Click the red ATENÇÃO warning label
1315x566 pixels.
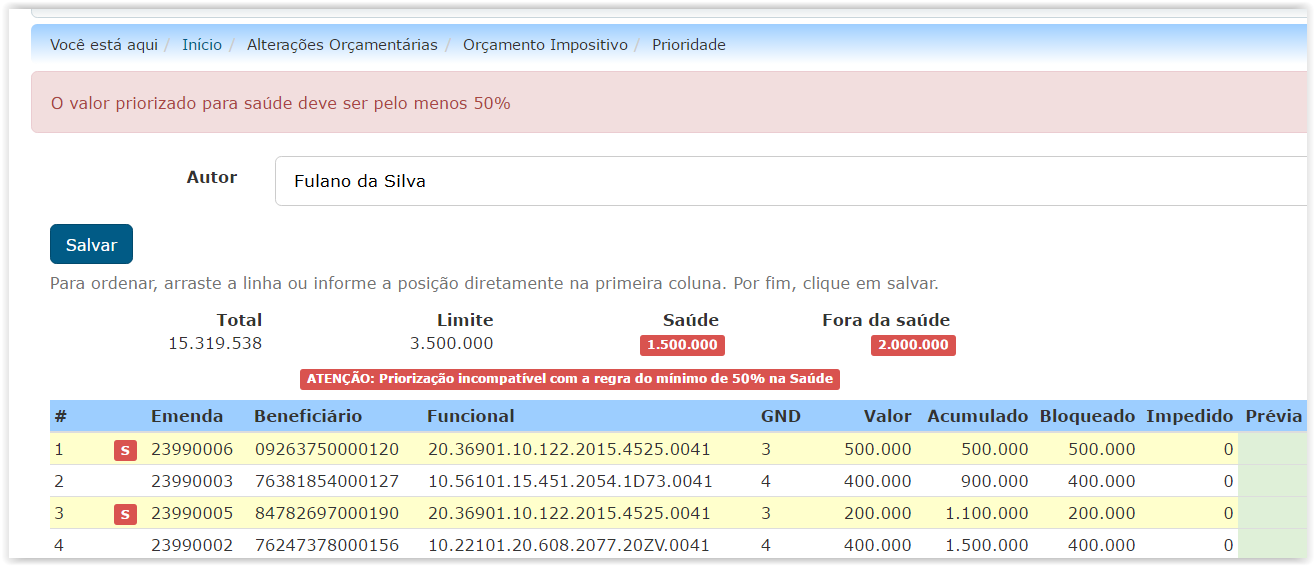coord(569,379)
